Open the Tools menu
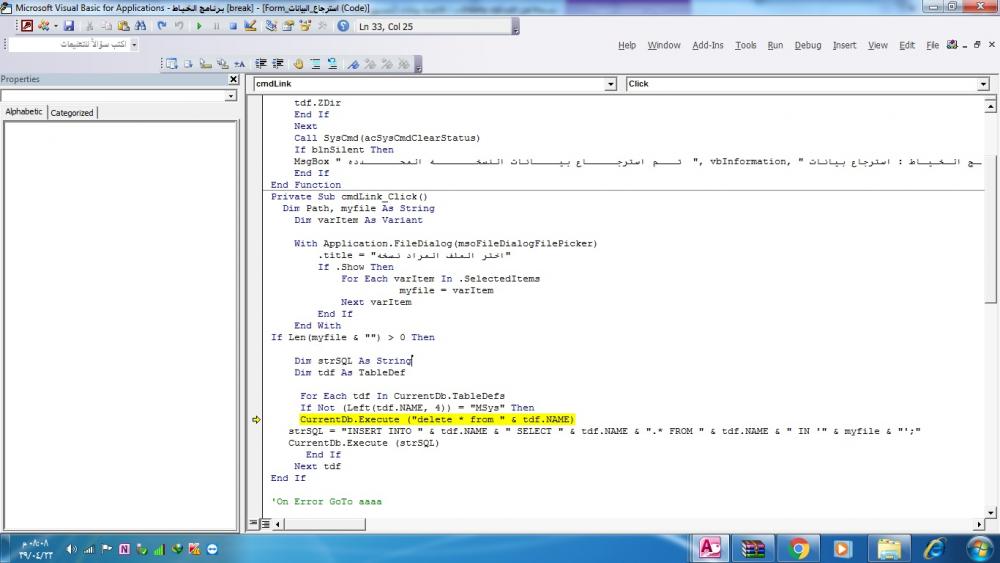Image resolution: width=1000 pixels, height=563 pixels. 746,45
